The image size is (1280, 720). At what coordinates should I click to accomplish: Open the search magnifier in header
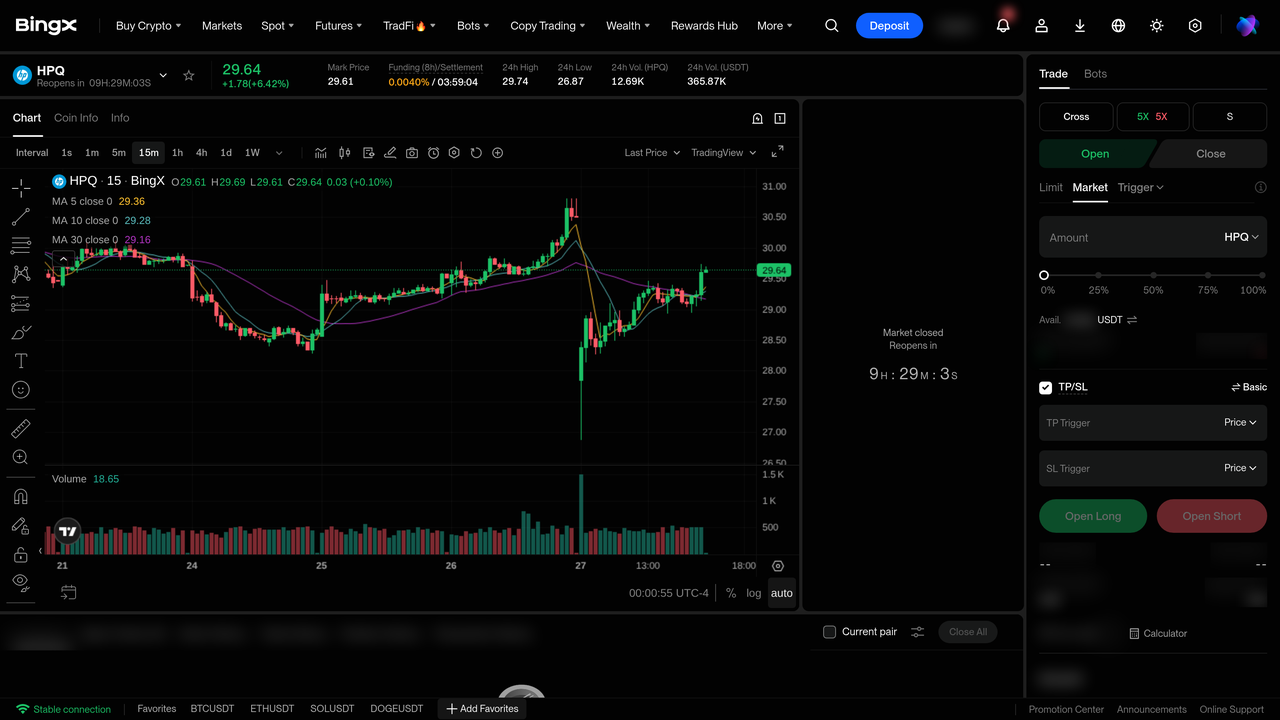(x=832, y=26)
